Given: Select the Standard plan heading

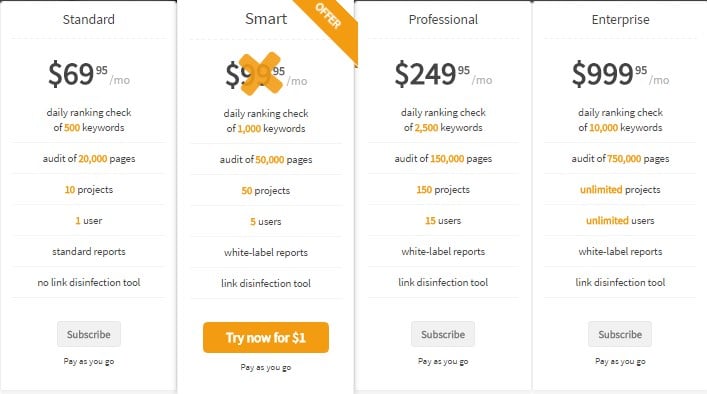Looking at the screenshot, I should [89, 19].
